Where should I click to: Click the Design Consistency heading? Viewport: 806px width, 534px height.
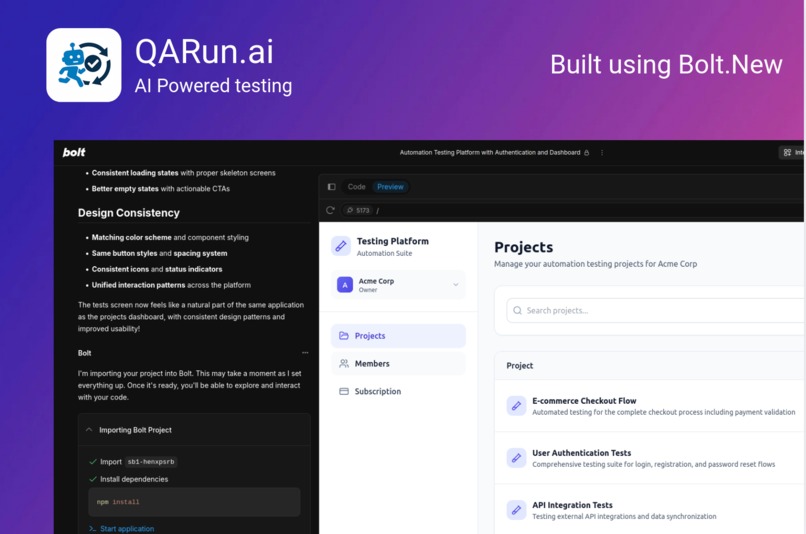(x=129, y=213)
